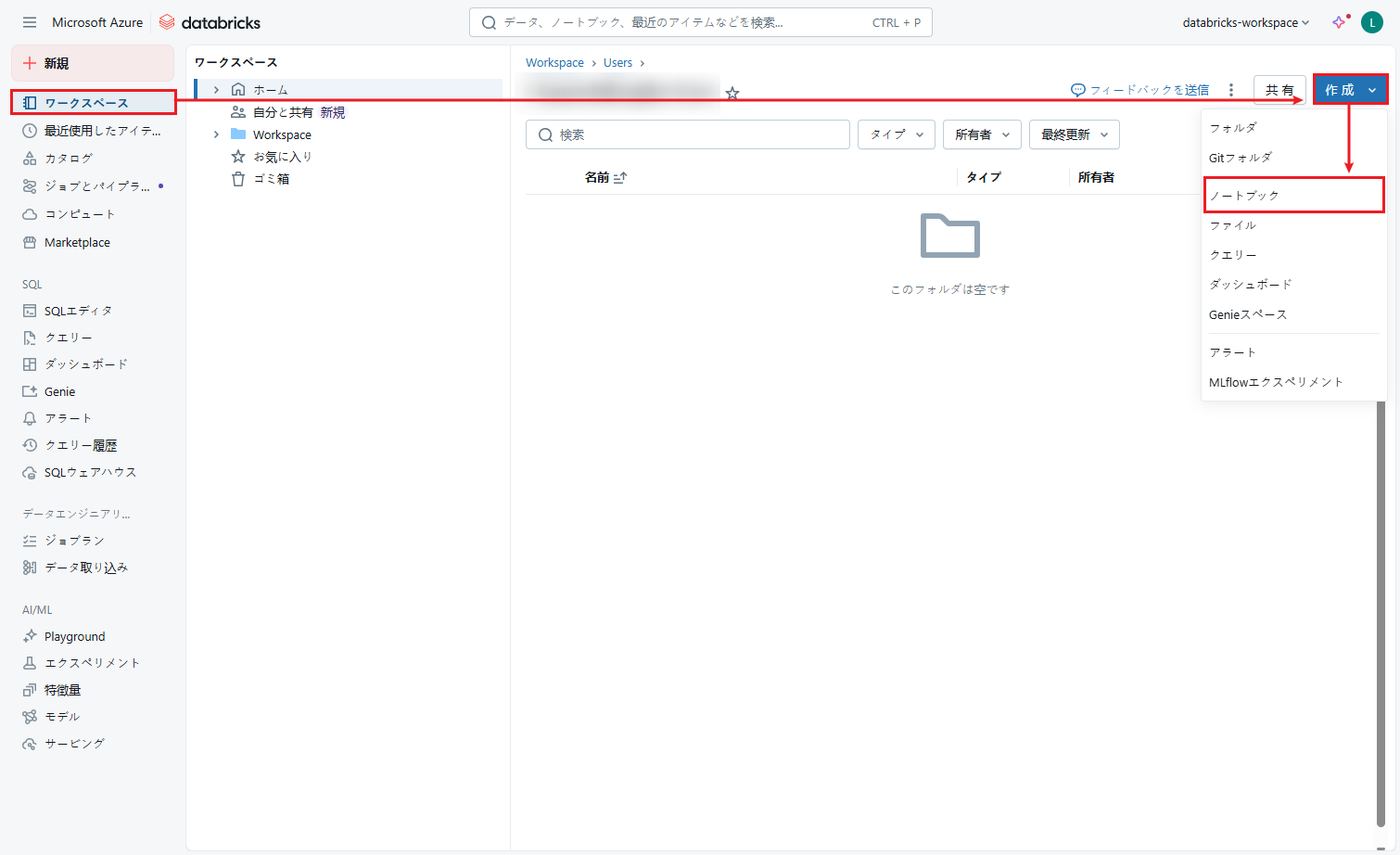
Task: Click the 共有 button
Action: 1279,90
